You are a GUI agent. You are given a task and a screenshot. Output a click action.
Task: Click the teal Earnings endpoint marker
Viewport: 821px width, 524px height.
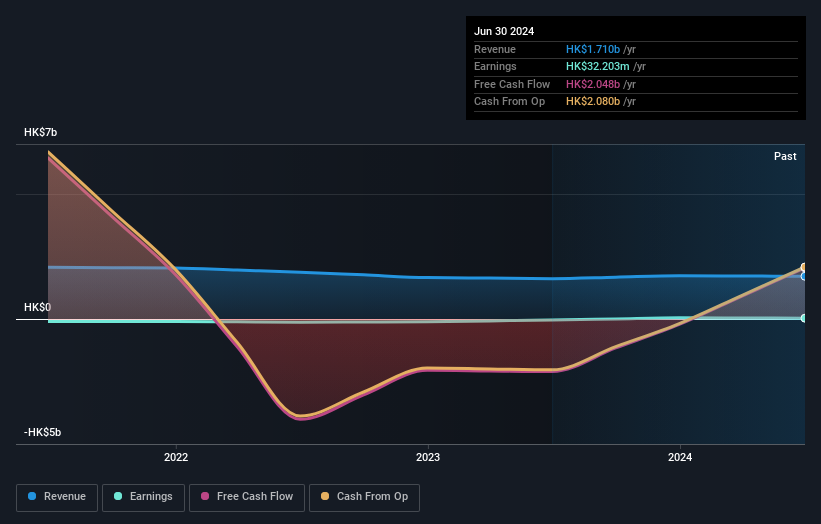804,318
